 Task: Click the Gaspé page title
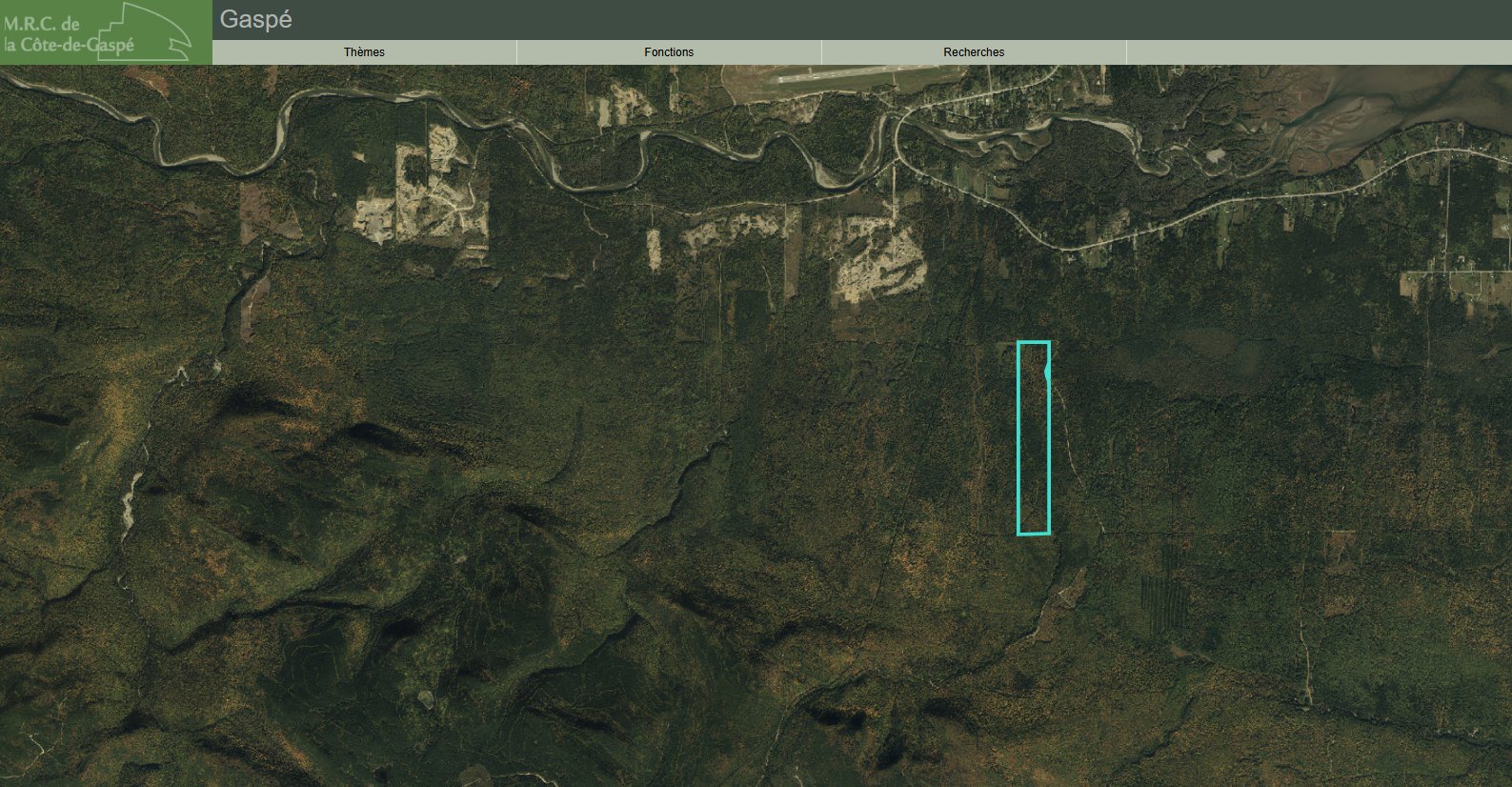(x=255, y=19)
